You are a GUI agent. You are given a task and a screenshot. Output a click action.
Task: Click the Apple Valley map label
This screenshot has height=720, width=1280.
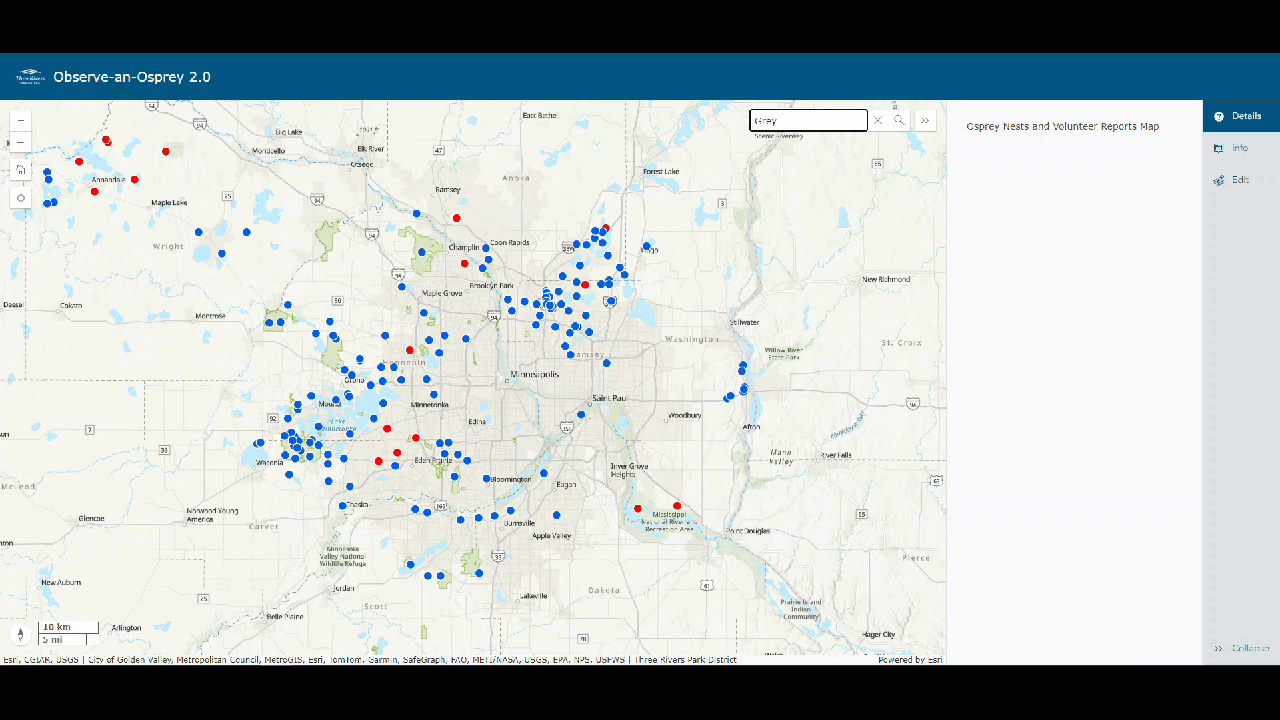tap(551, 536)
